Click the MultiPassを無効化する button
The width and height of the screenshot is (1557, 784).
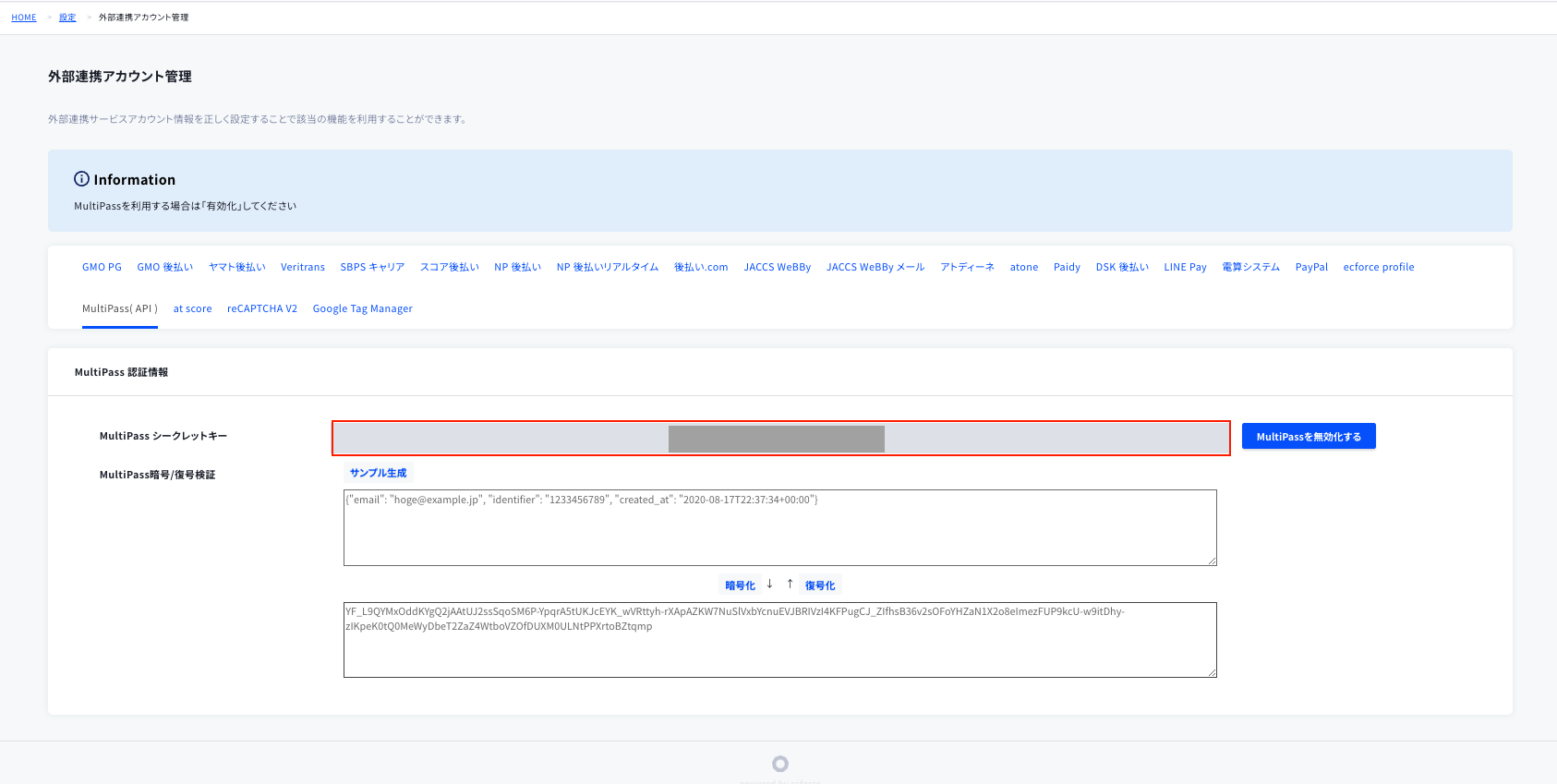tap(1309, 436)
